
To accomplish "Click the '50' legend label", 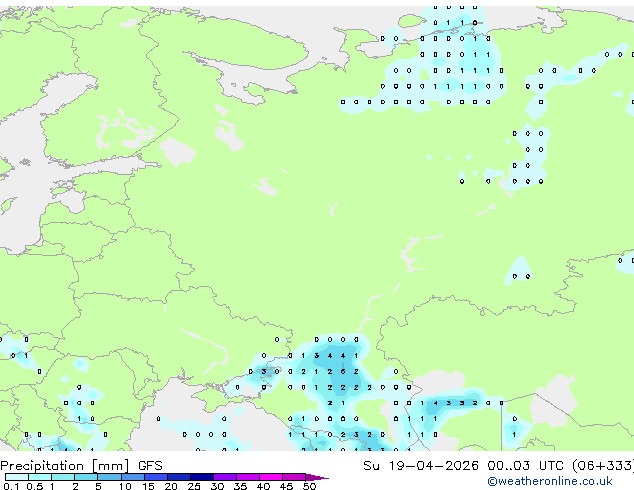I will 309,486.
